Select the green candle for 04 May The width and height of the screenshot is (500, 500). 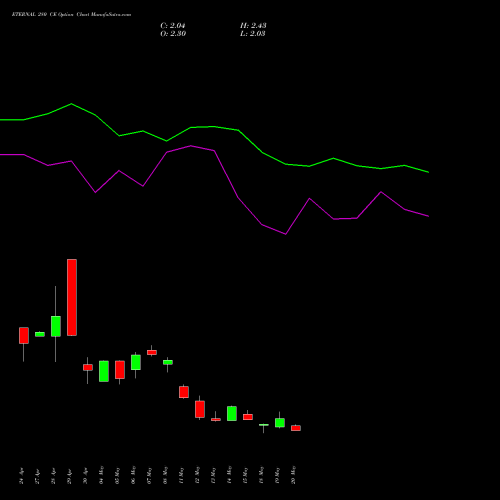point(104,371)
